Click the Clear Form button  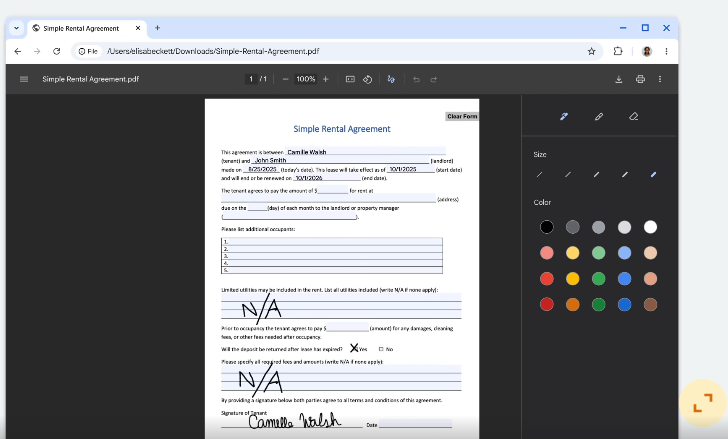click(x=462, y=116)
